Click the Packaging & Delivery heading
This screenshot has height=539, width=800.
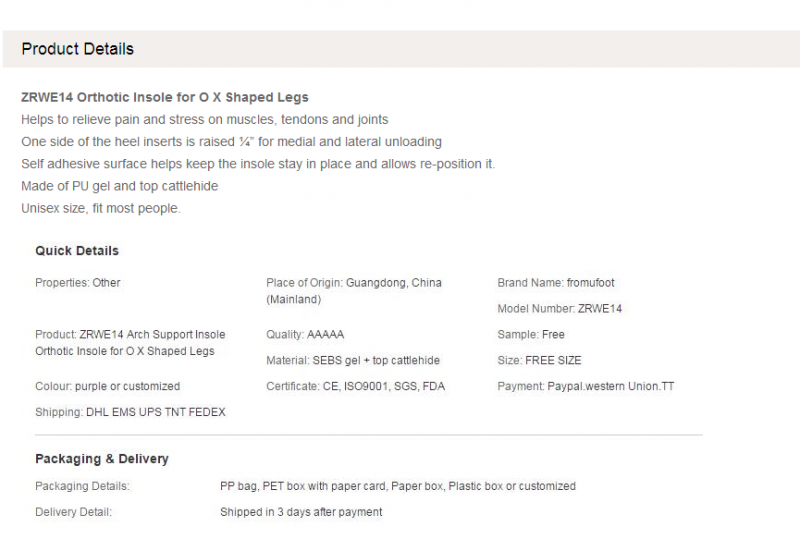point(102,459)
